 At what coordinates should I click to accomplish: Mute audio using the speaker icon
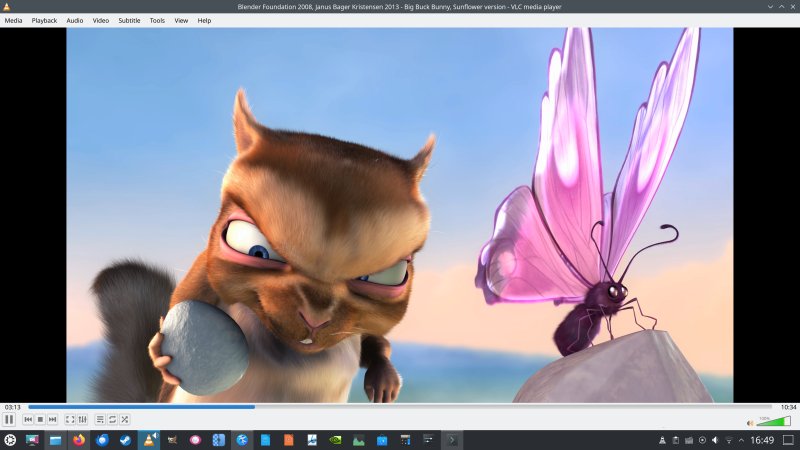(x=750, y=422)
